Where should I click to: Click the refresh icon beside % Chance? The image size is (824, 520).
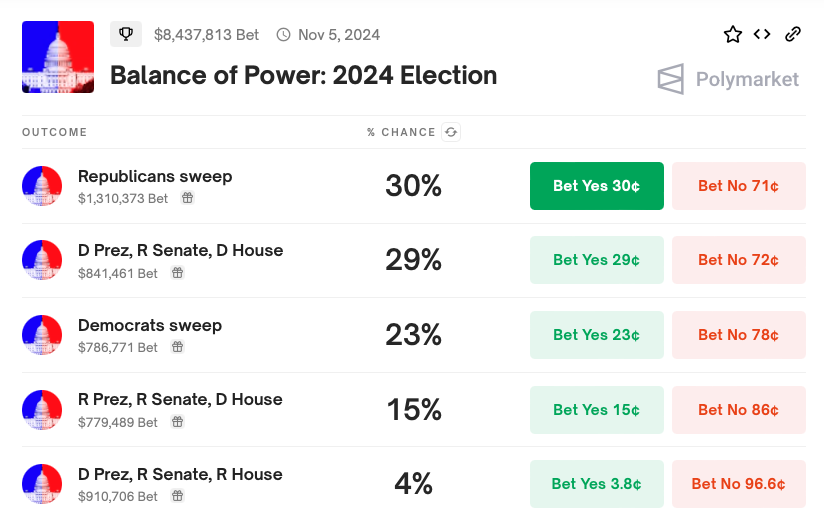pyautogui.click(x=451, y=132)
